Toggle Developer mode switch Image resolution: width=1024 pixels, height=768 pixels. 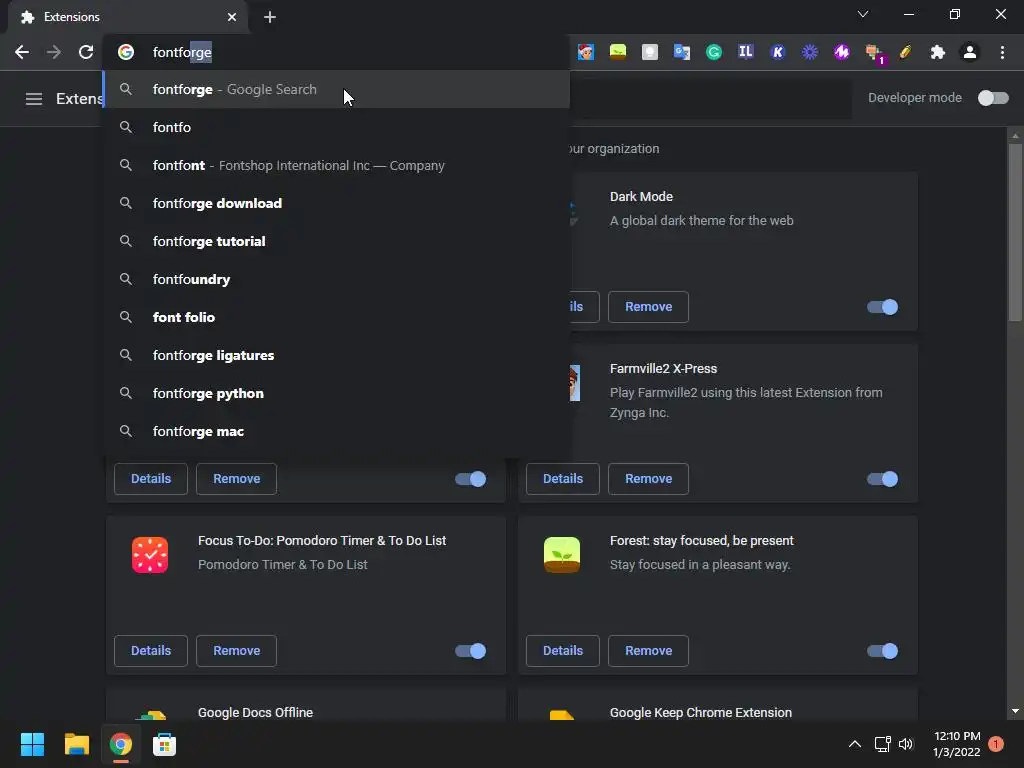coord(993,98)
